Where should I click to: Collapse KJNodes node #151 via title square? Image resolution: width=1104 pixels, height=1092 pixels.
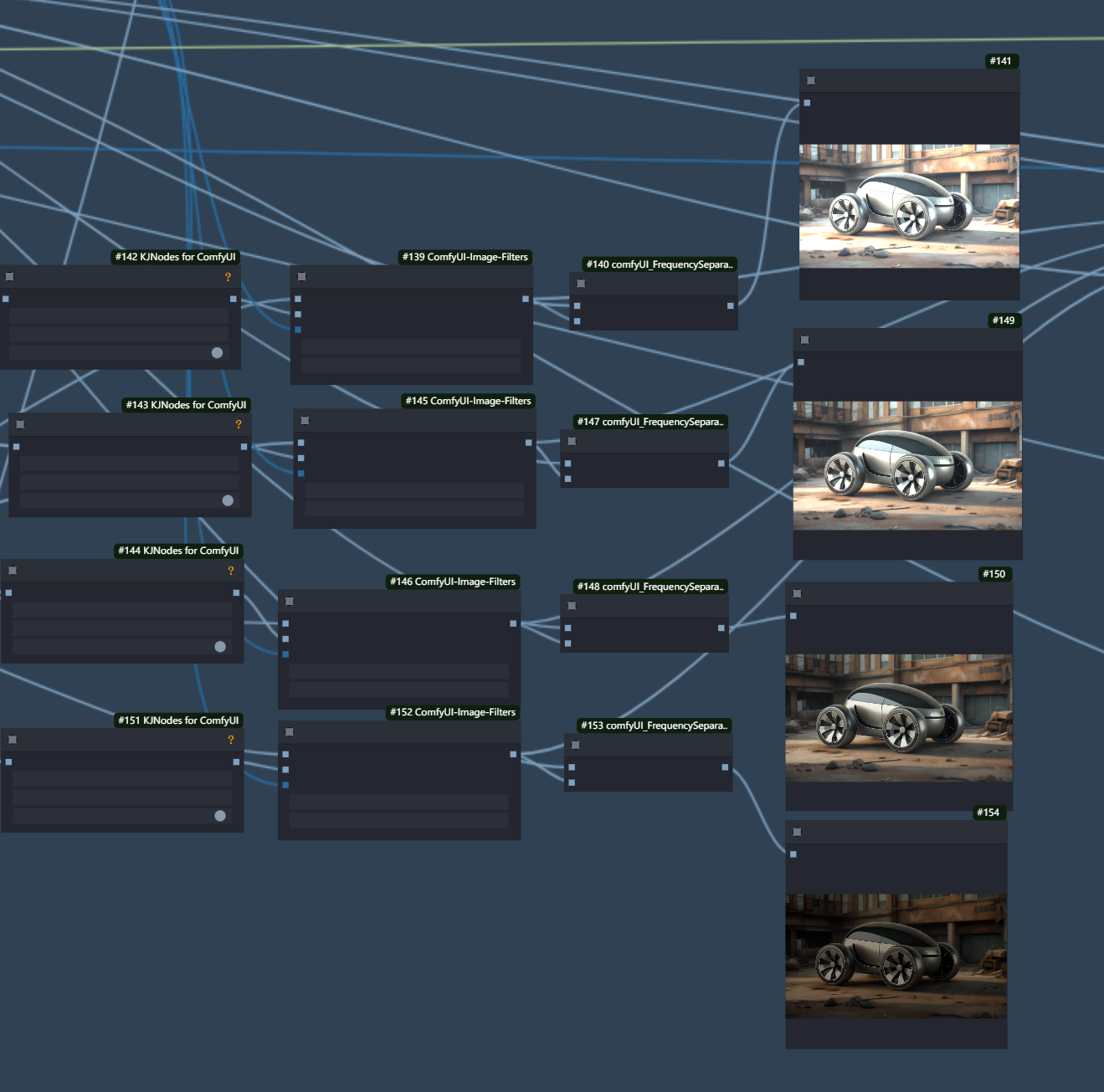[13, 740]
